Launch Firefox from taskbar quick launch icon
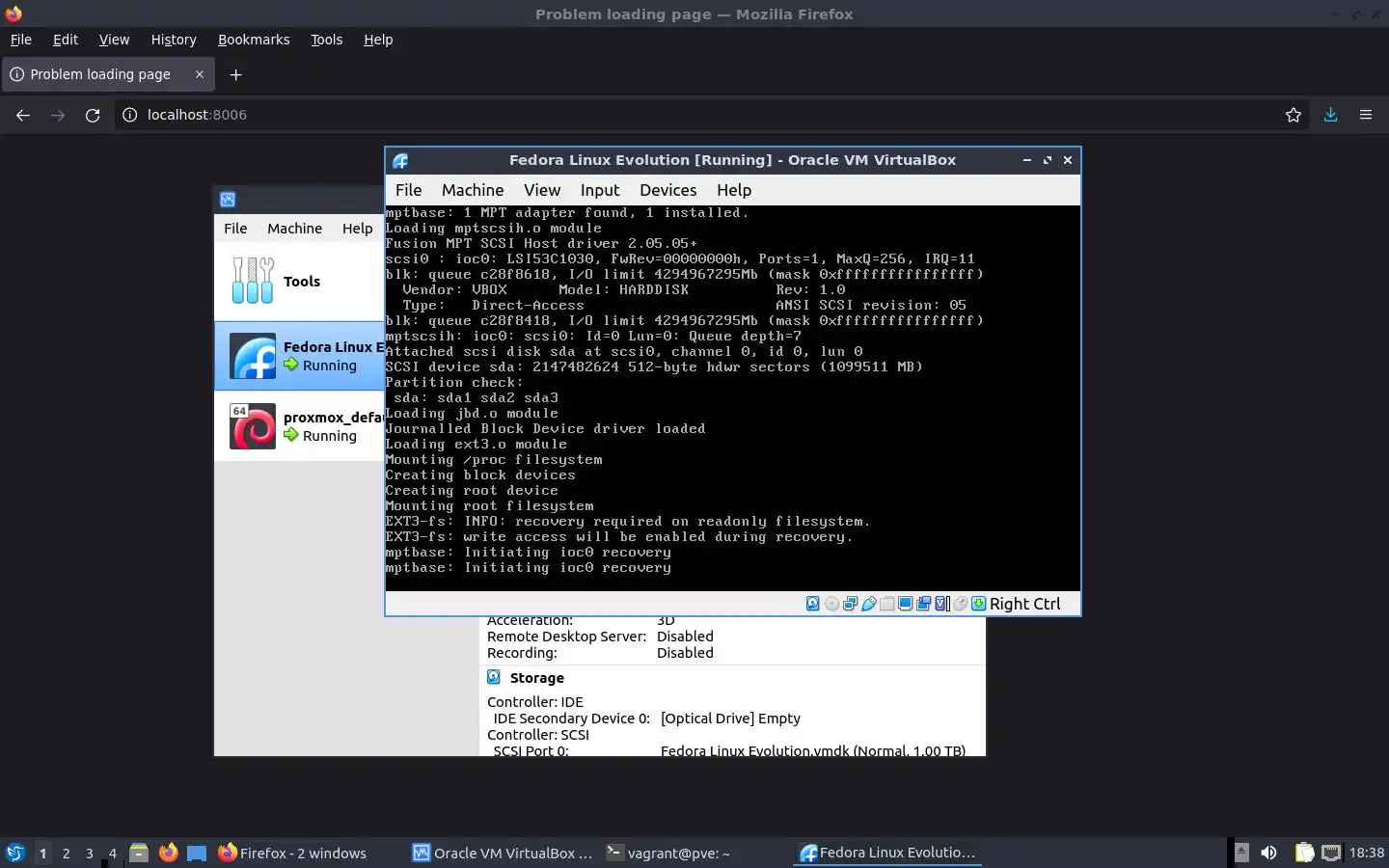This screenshot has height=868, width=1389. [x=168, y=853]
